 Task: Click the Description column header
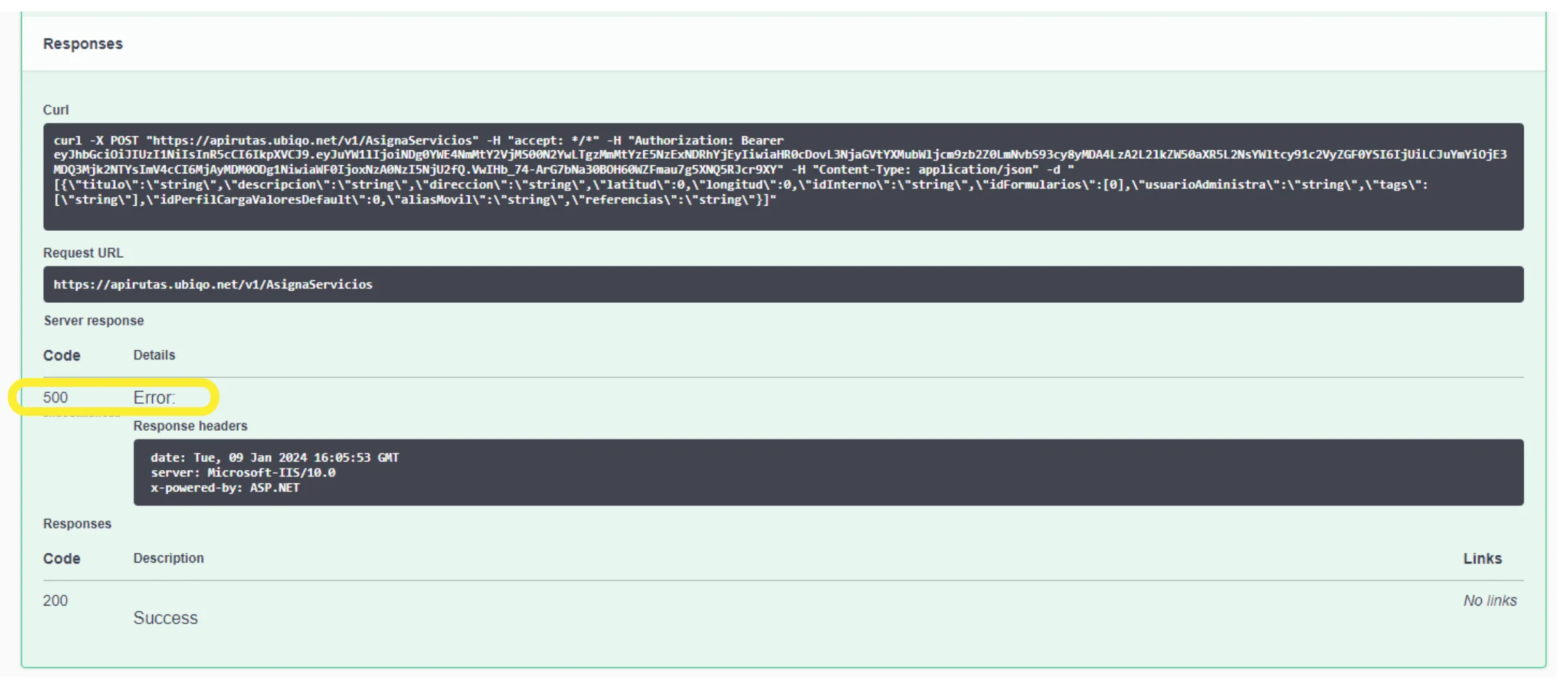click(x=168, y=558)
